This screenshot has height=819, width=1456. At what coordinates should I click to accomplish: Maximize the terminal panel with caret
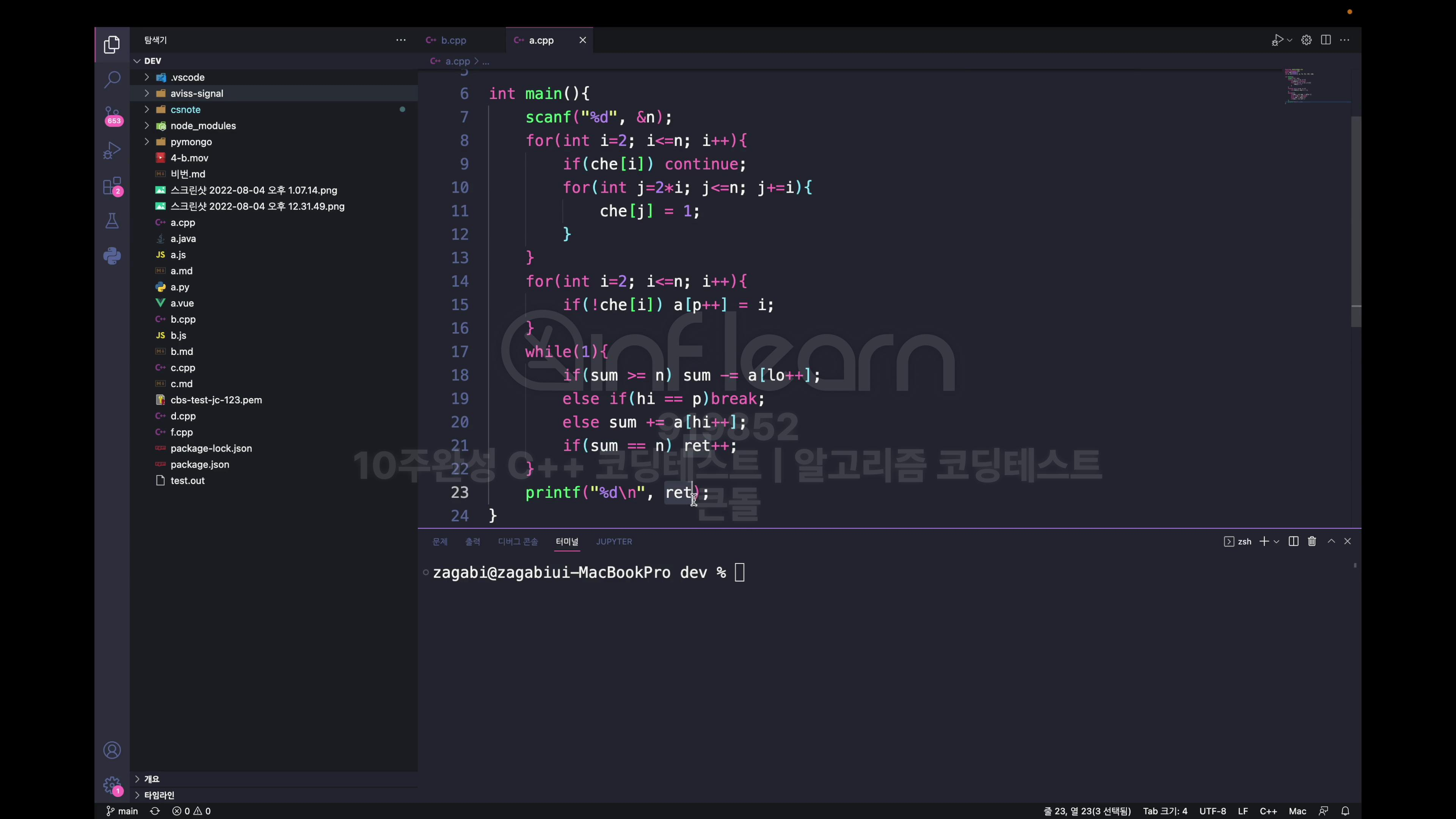coord(1331,541)
